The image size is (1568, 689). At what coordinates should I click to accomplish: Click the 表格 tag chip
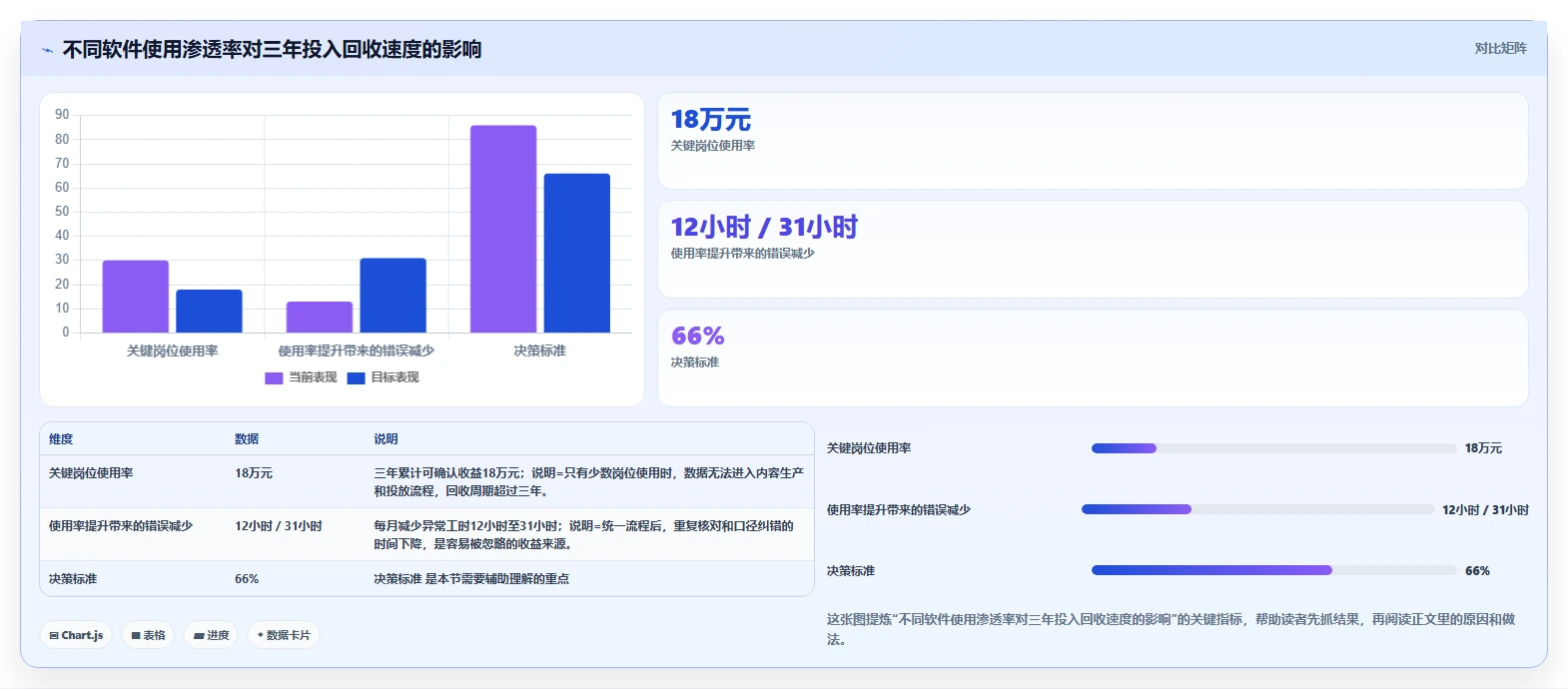[x=148, y=635]
